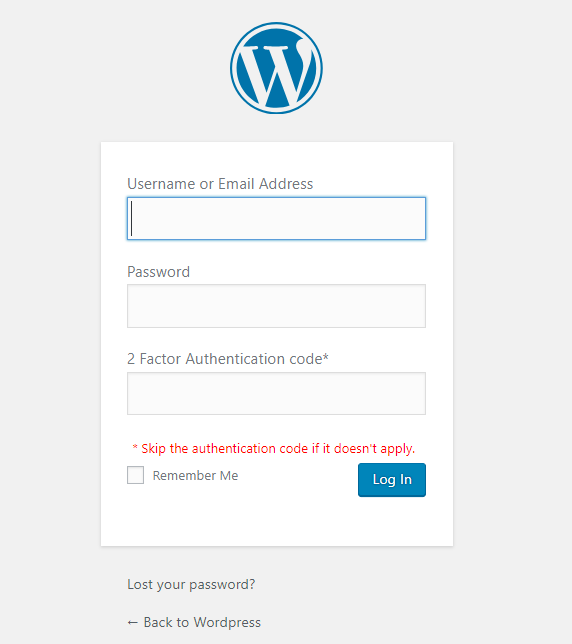The height and width of the screenshot is (644, 572).
Task: Select the 2 Factor Authentication code field
Action: pos(276,393)
